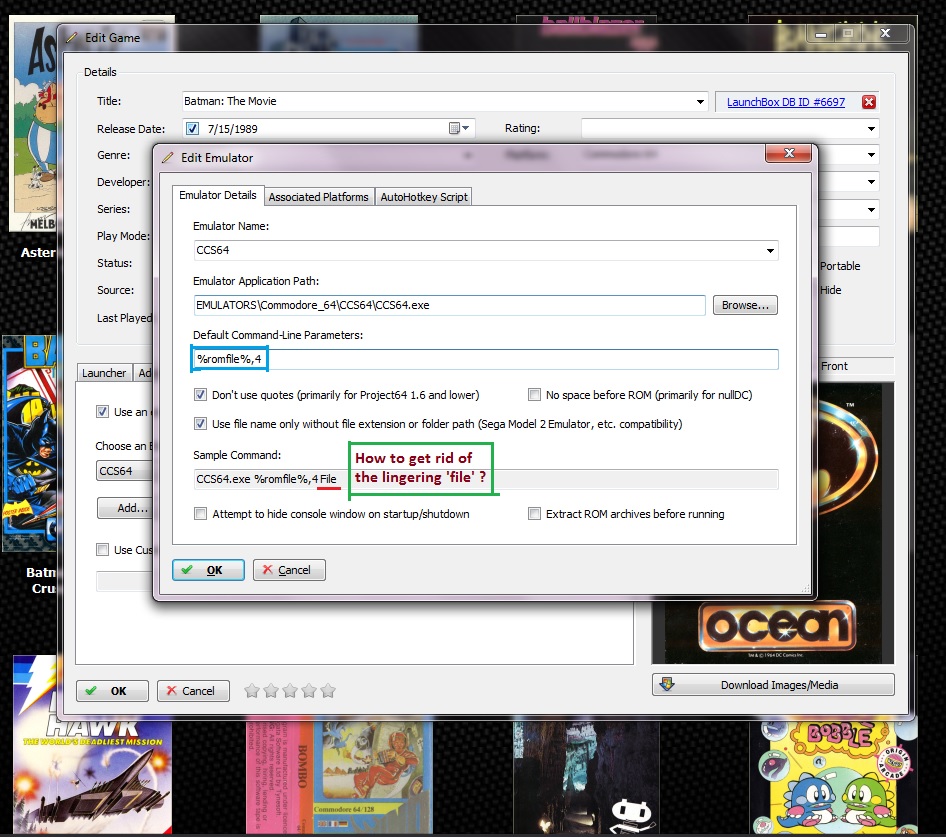The image size is (946, 837).
Task: Maximize the Edit Game window
Action: coord(848,34)
